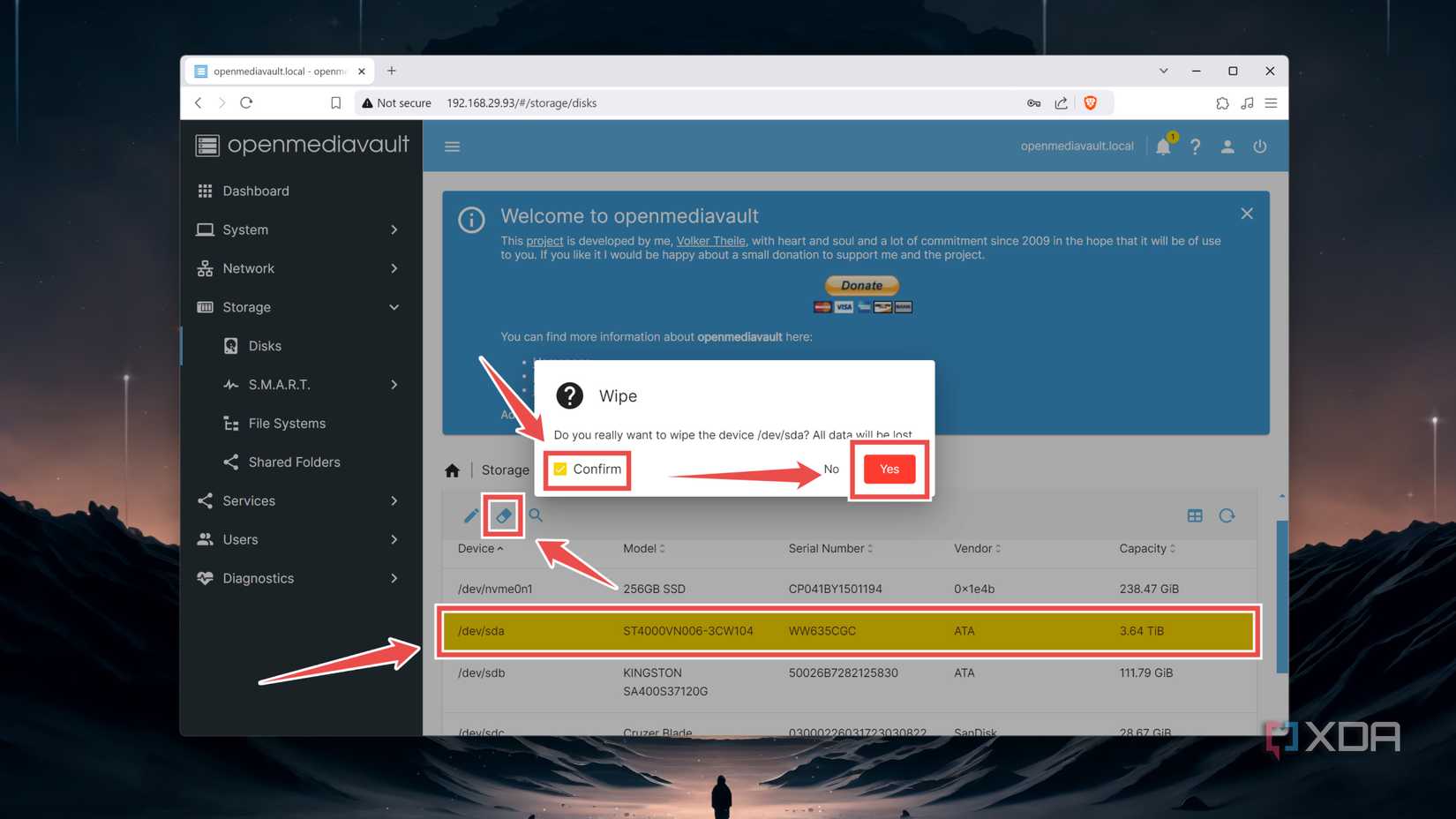Open File Systems in sidebar
Viewport: 1456px width, 819px height.
pos(301,424)
